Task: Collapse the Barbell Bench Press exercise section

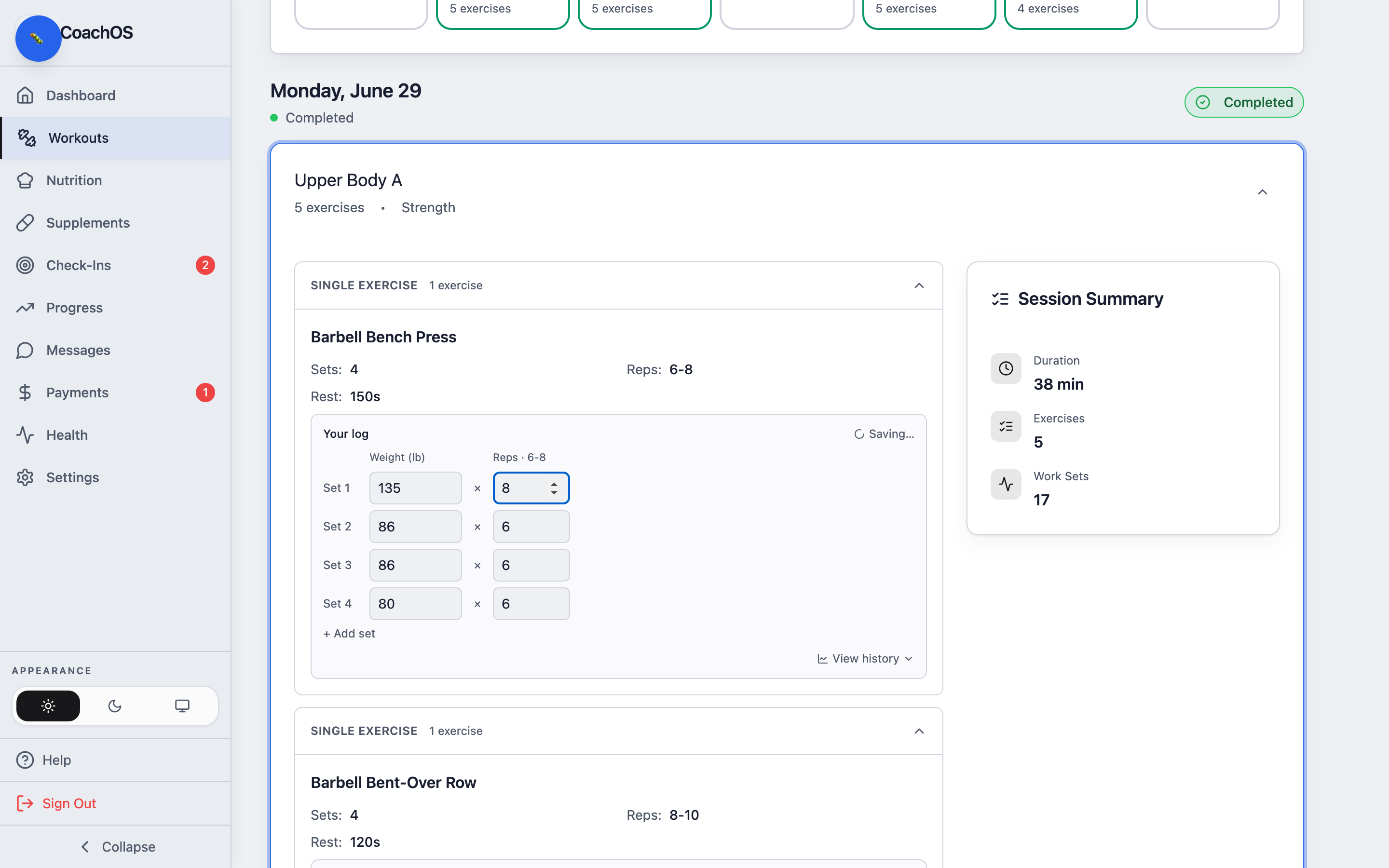Action: (920, 286)
